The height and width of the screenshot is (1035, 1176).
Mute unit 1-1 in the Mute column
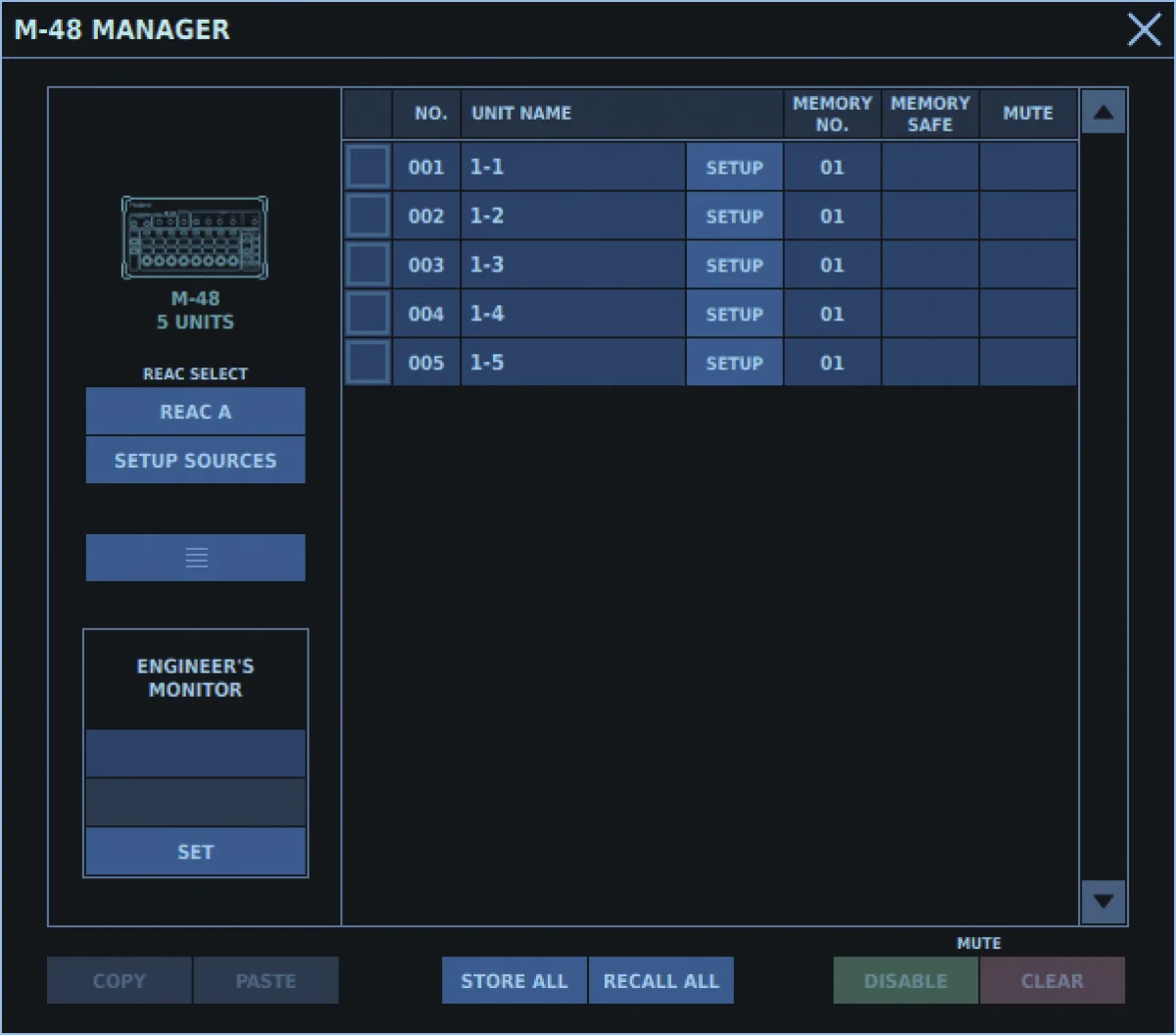pyautogui.click(x=1028, y=167)
